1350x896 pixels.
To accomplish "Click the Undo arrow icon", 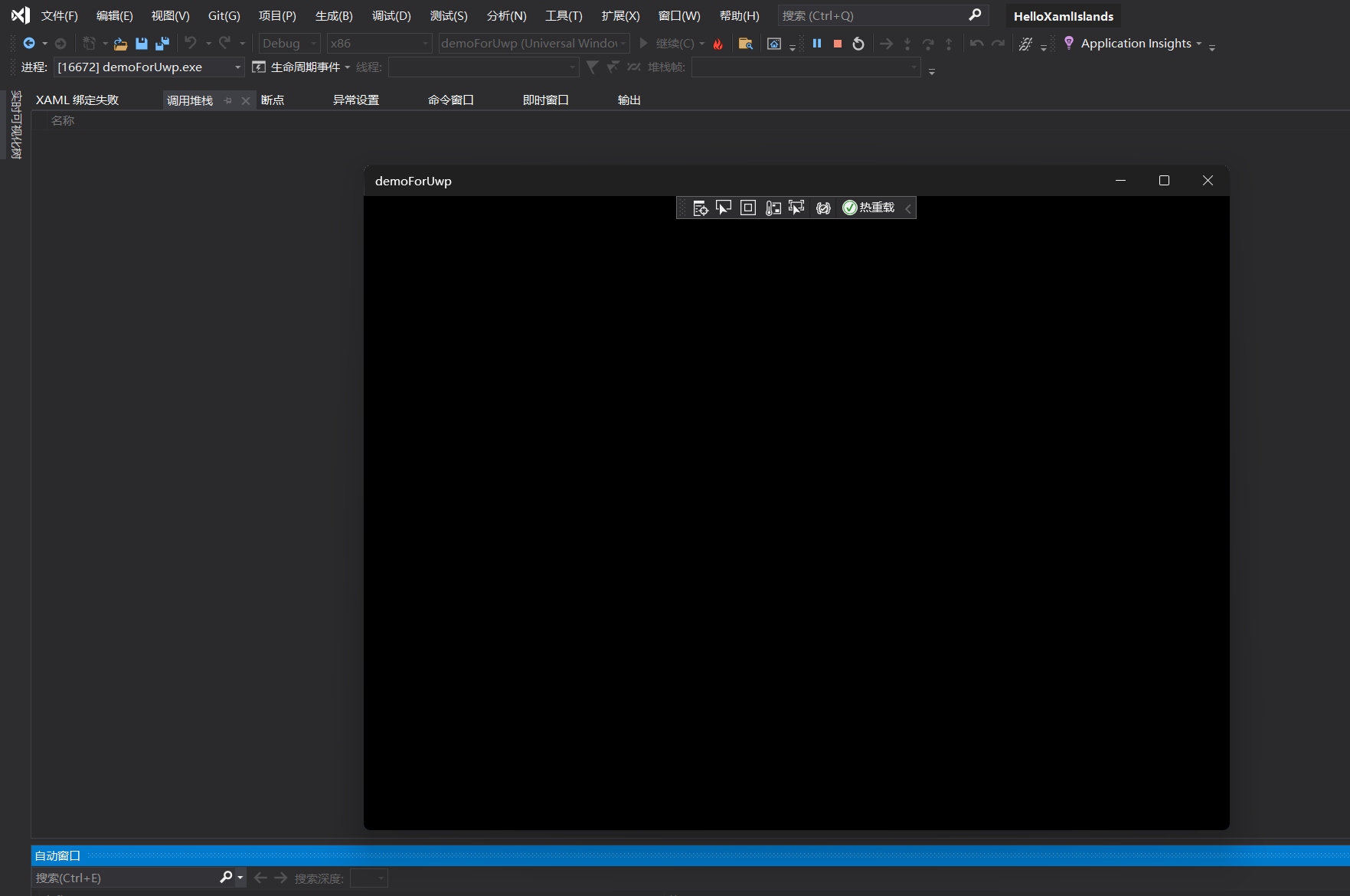I will pyautogui.click(x=191, y=43).
